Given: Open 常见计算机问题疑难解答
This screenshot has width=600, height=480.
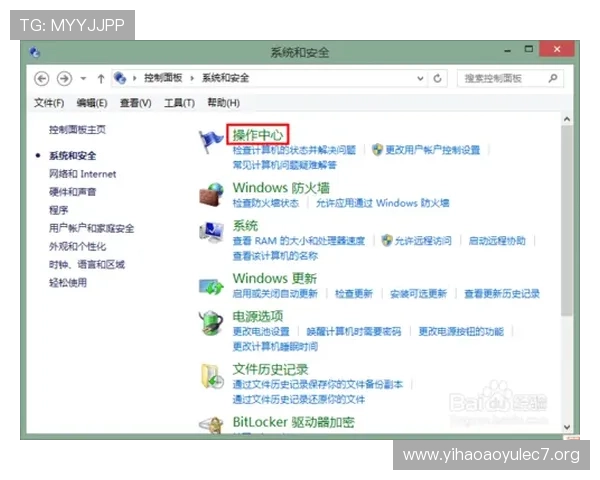Looking at the screenshot, I should click(x=285, y=165).
